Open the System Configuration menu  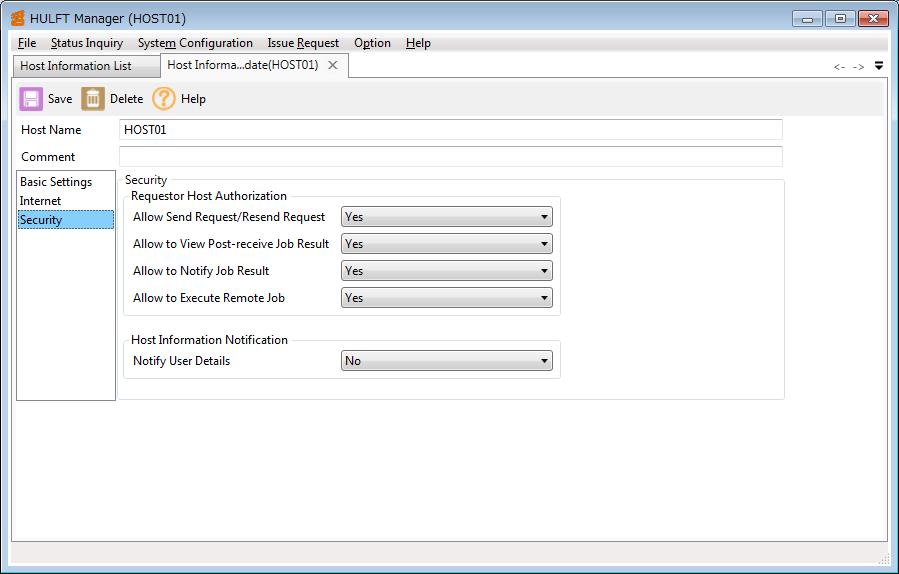coord(195,43)
